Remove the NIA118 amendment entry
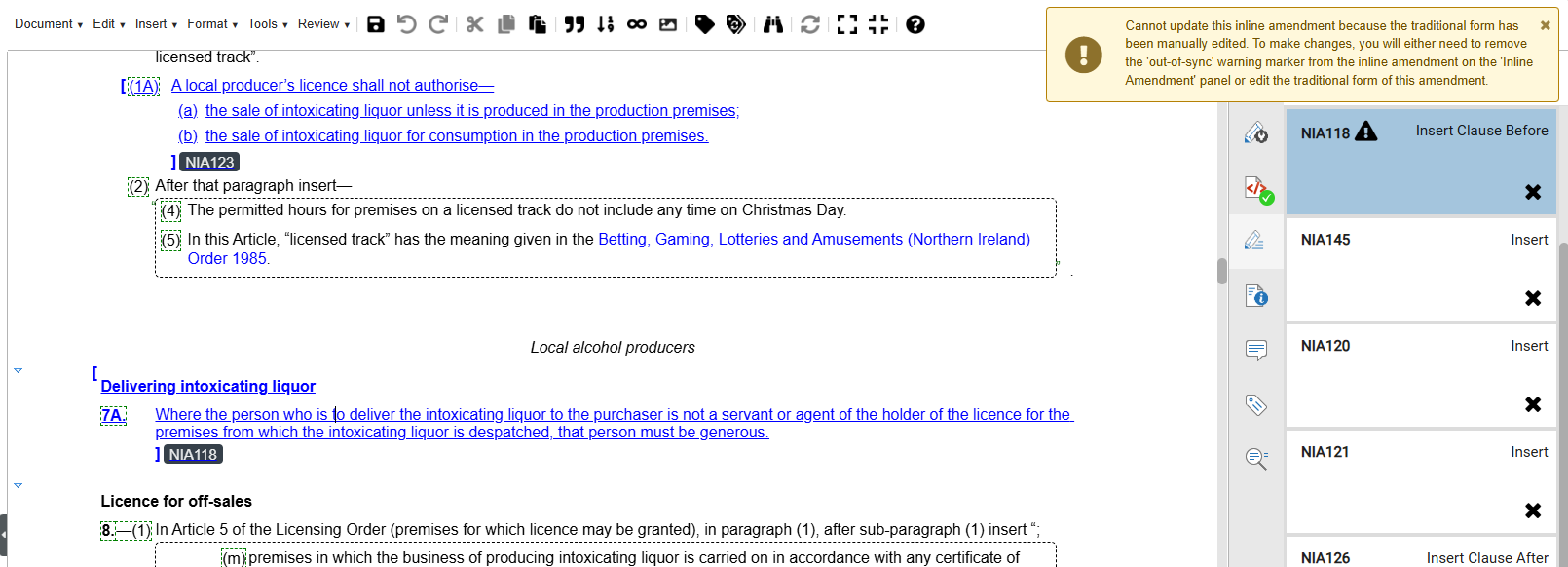 [1533, 192]
